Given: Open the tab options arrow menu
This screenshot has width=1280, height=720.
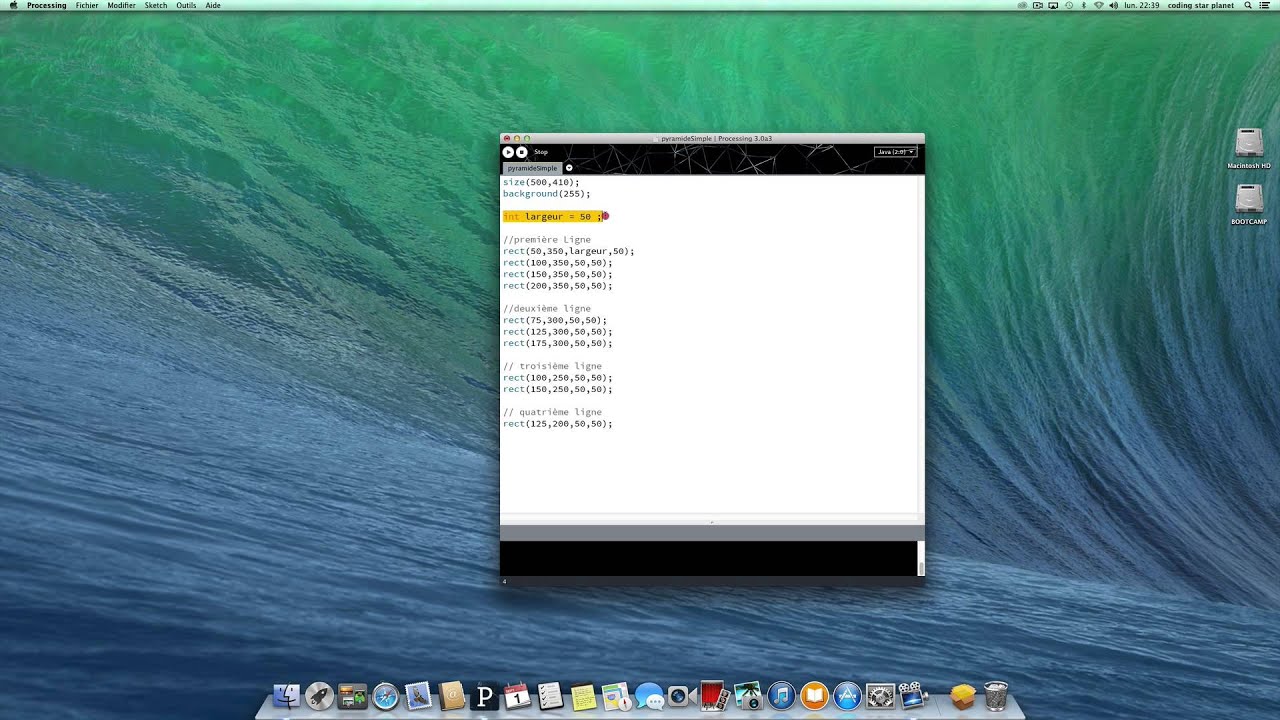Looking at the screenshot, I should pyautogui.click(x=569, y=168).
